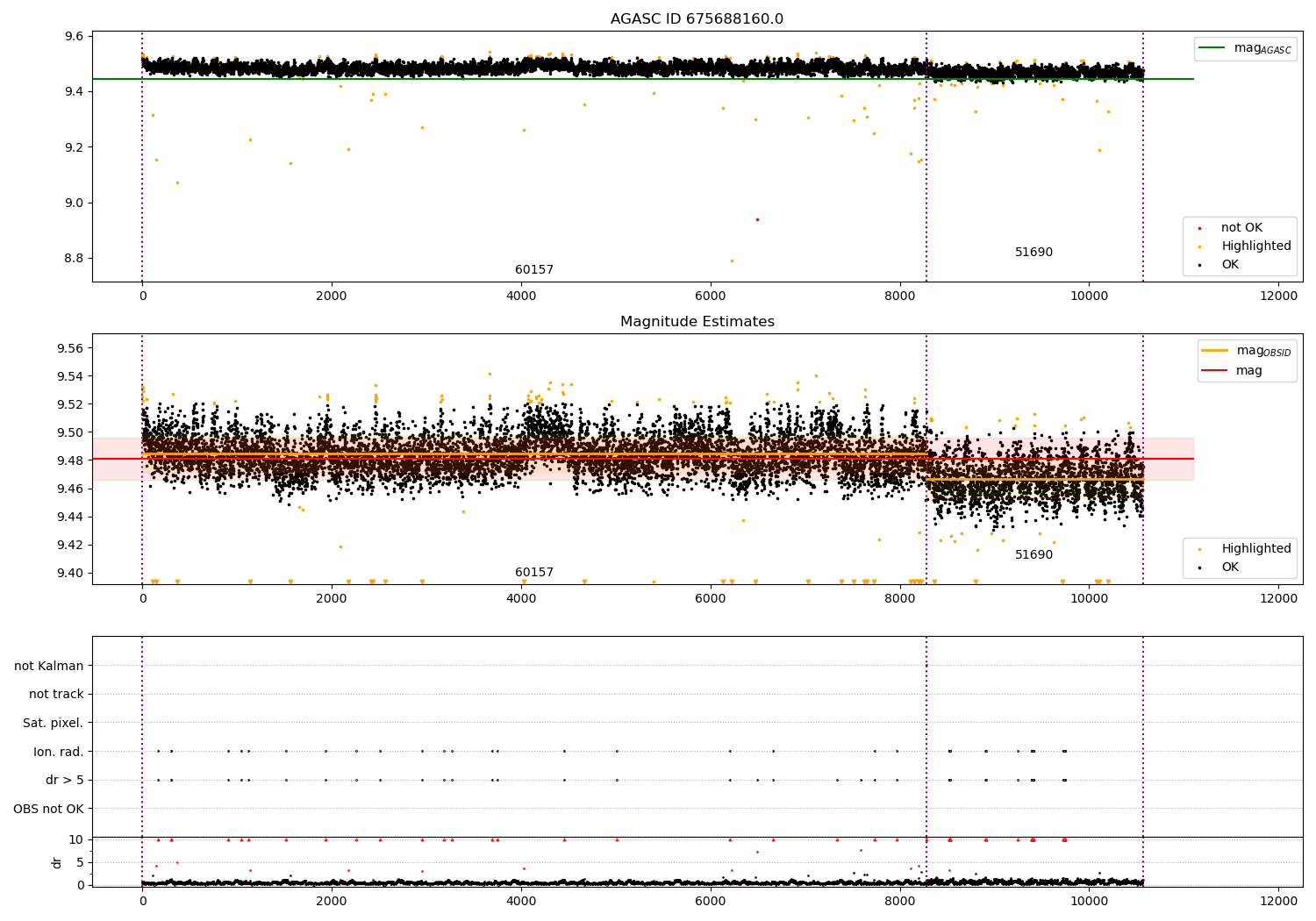
Task: Click the "60157" annotation in top plot
Action: click(534, 270)
